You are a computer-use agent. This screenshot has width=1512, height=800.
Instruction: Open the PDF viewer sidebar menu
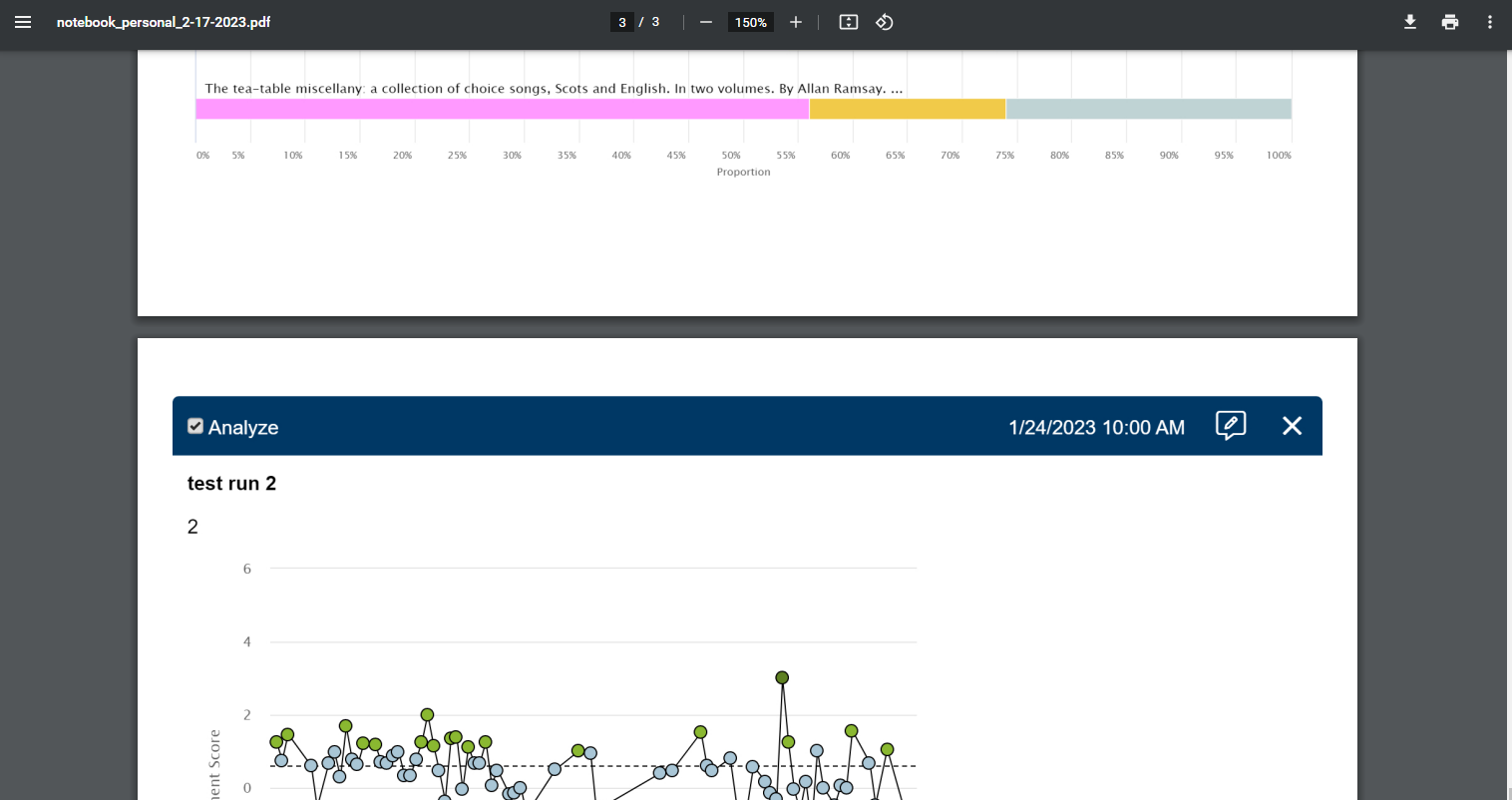[x=23, y=22]
